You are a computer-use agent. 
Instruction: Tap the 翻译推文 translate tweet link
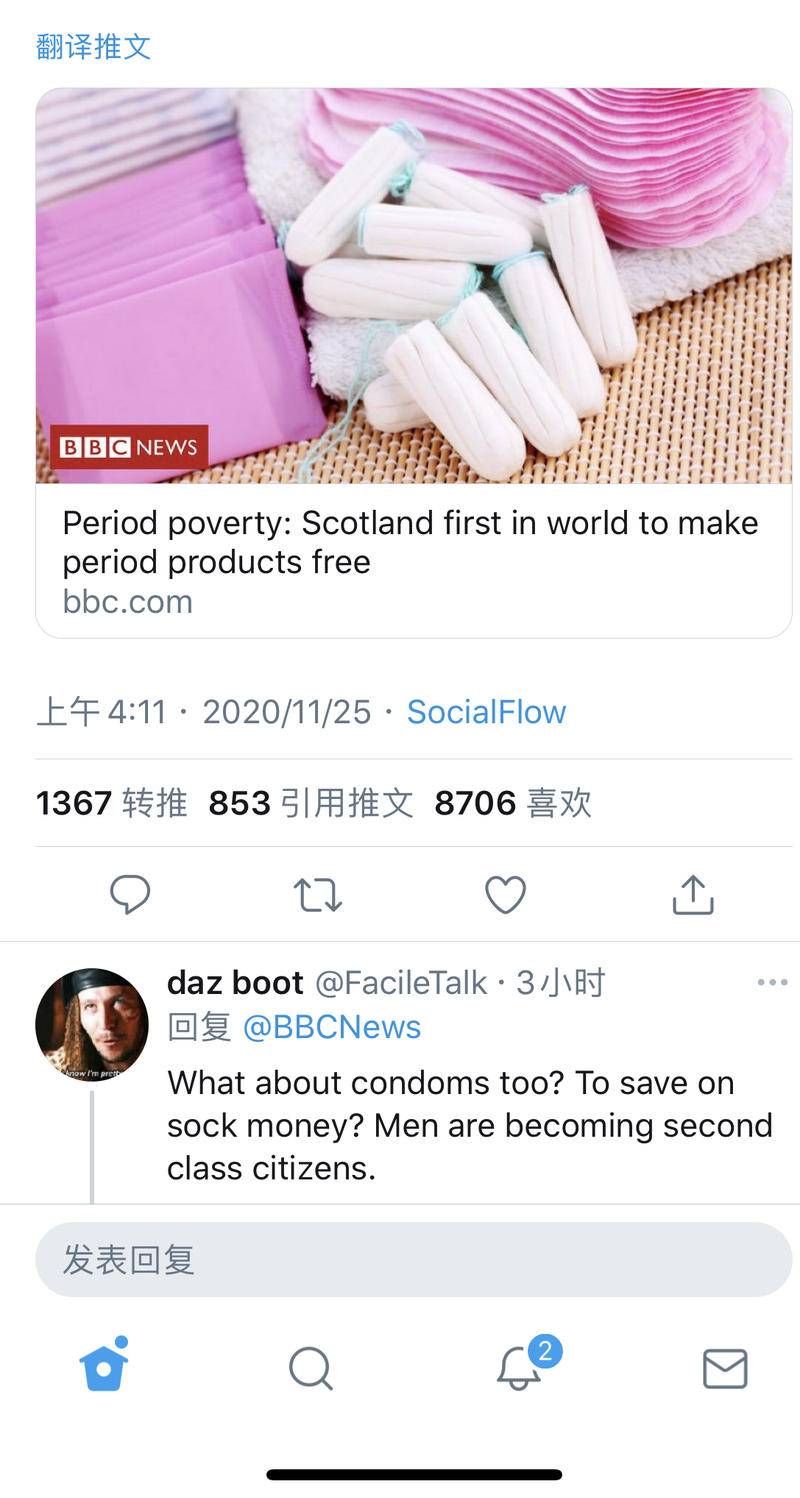pos(93,46)
